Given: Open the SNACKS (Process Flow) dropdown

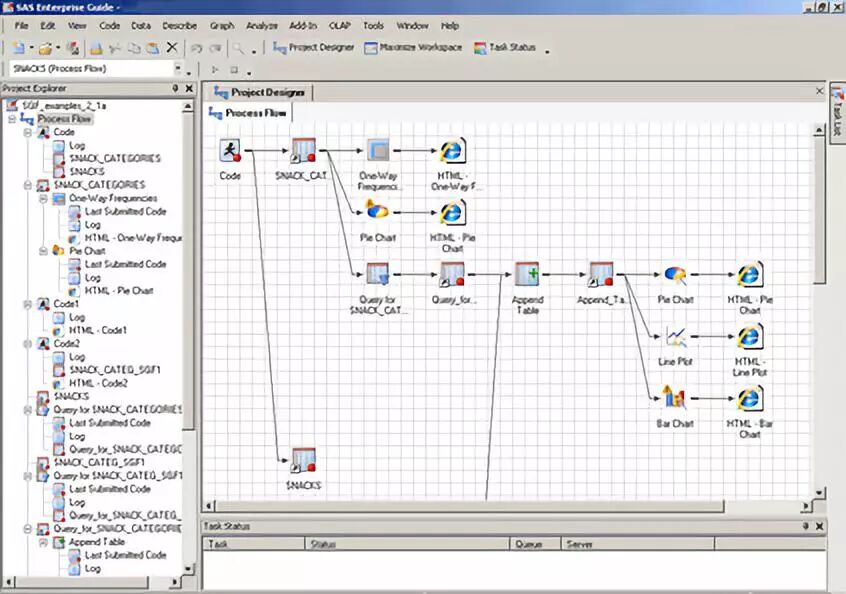Looking at the screenshot, I should point(178,68).
